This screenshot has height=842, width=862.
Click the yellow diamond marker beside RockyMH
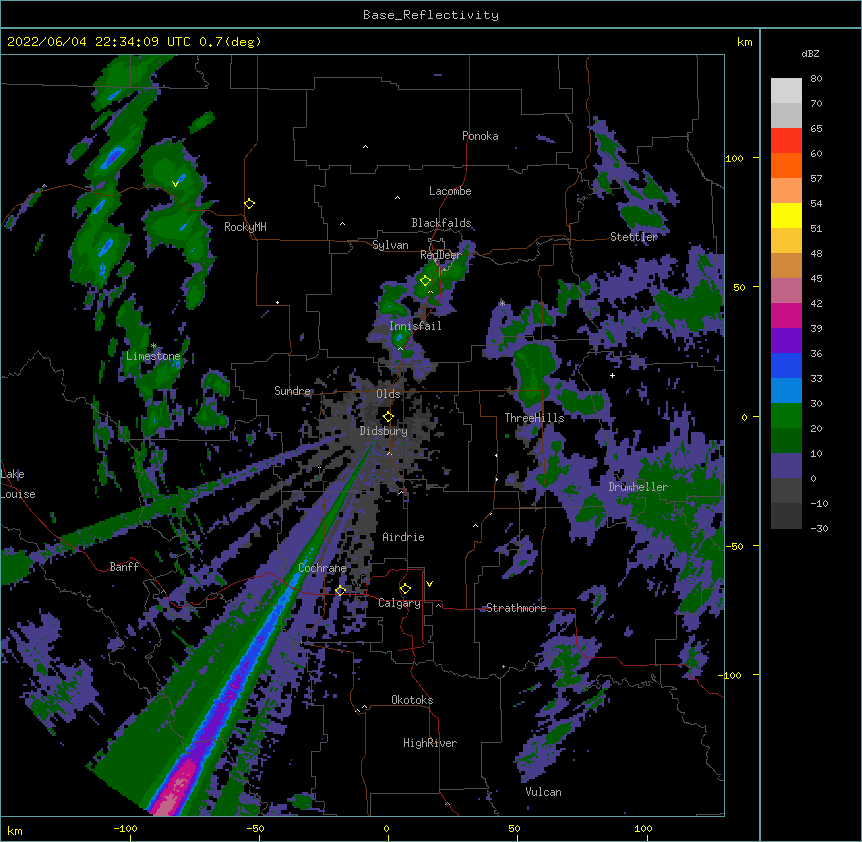click(249, 204)
